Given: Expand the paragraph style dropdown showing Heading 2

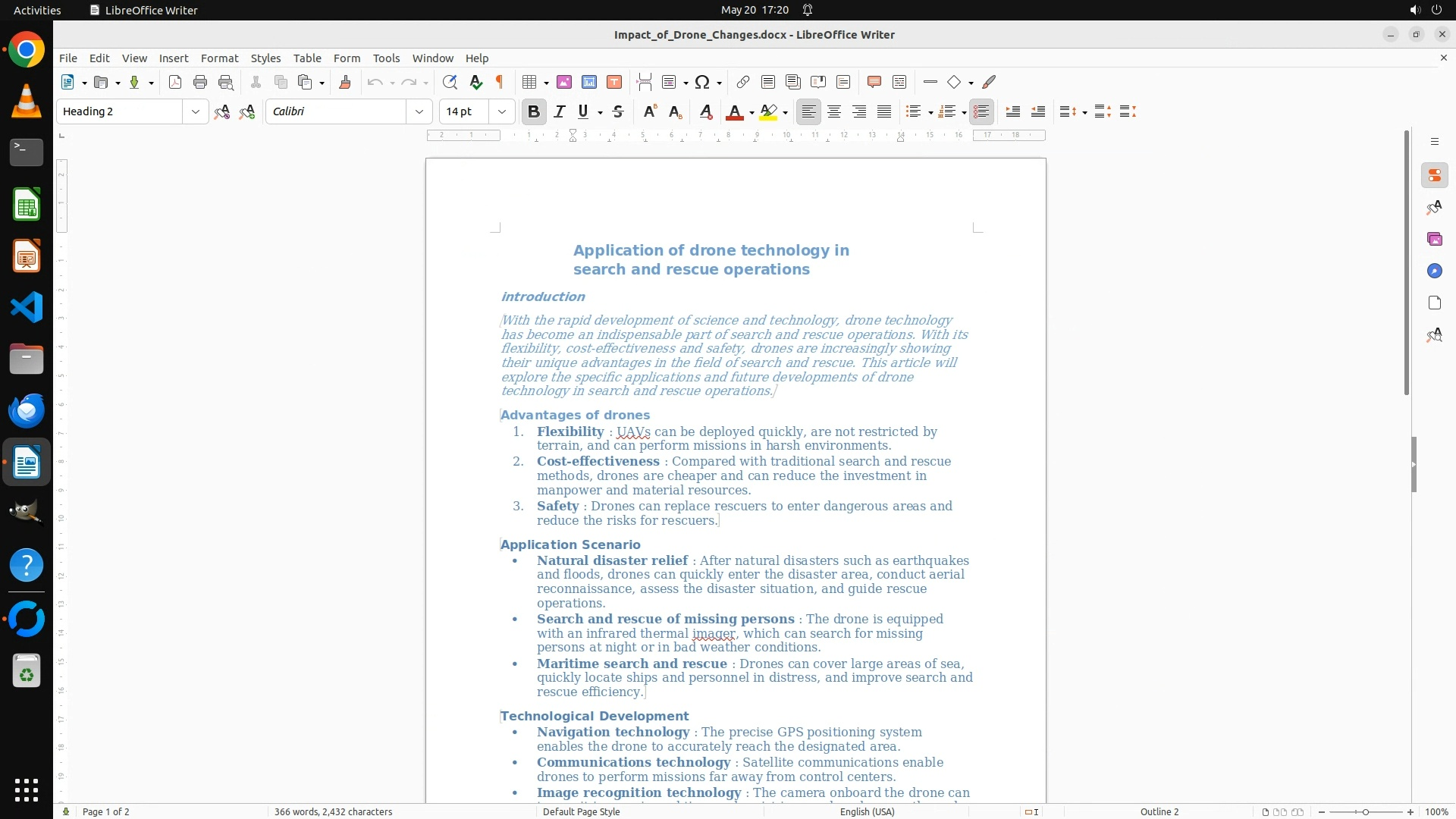Looking at the screenshot, I should tap(196, 112).
